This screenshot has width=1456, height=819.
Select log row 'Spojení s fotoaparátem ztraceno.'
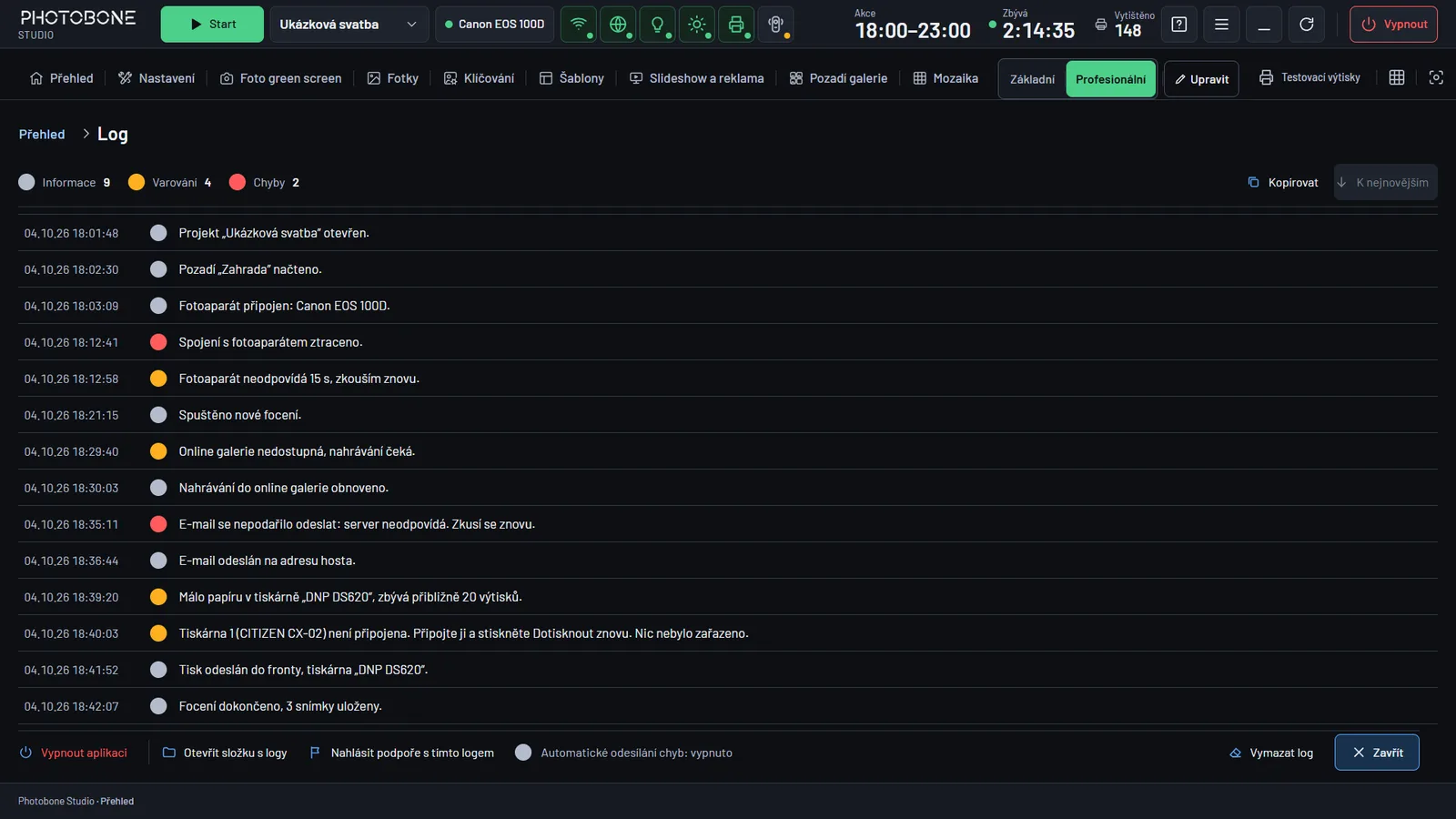pos(728,342)
